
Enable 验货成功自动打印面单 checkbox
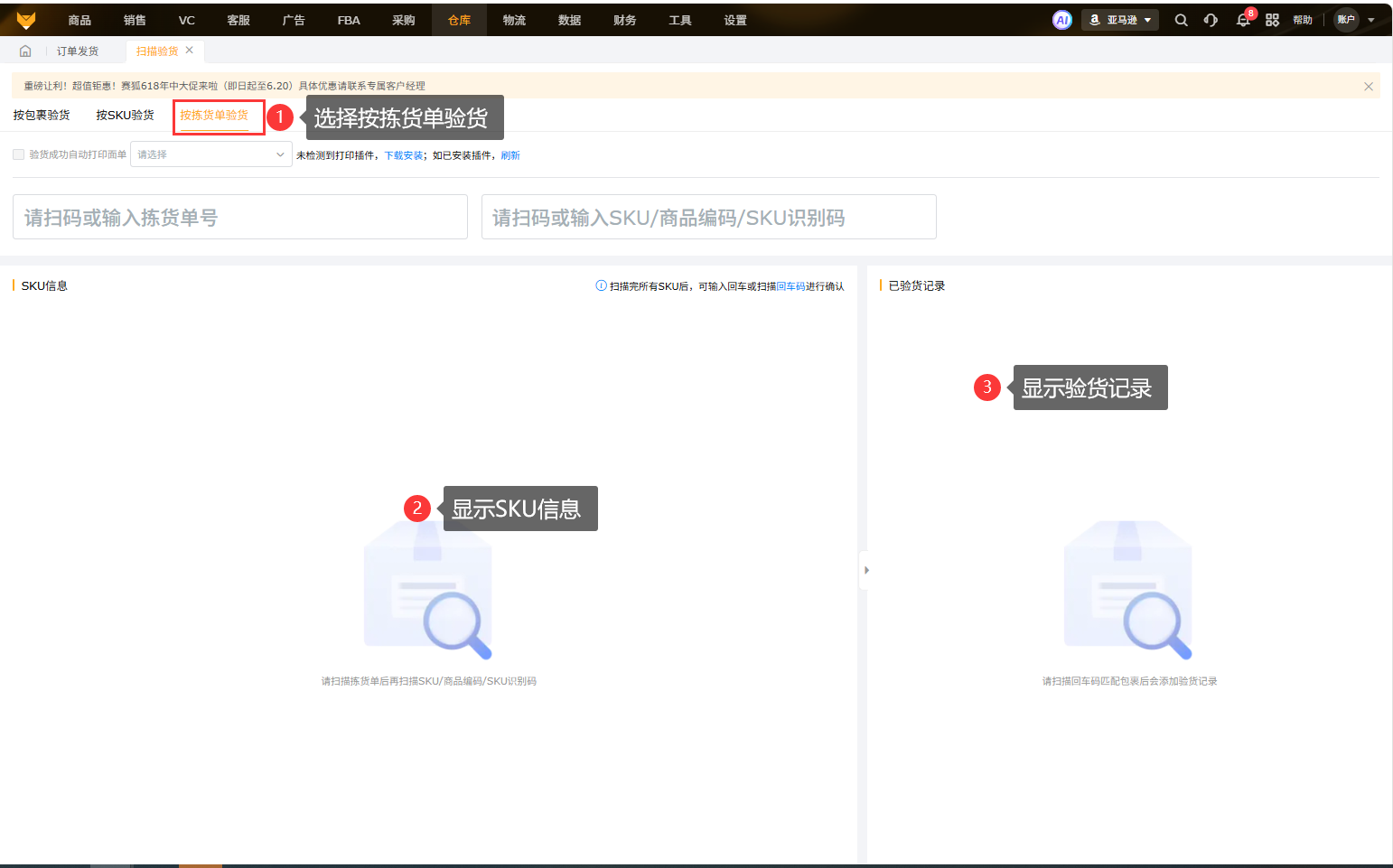[18, 154]
